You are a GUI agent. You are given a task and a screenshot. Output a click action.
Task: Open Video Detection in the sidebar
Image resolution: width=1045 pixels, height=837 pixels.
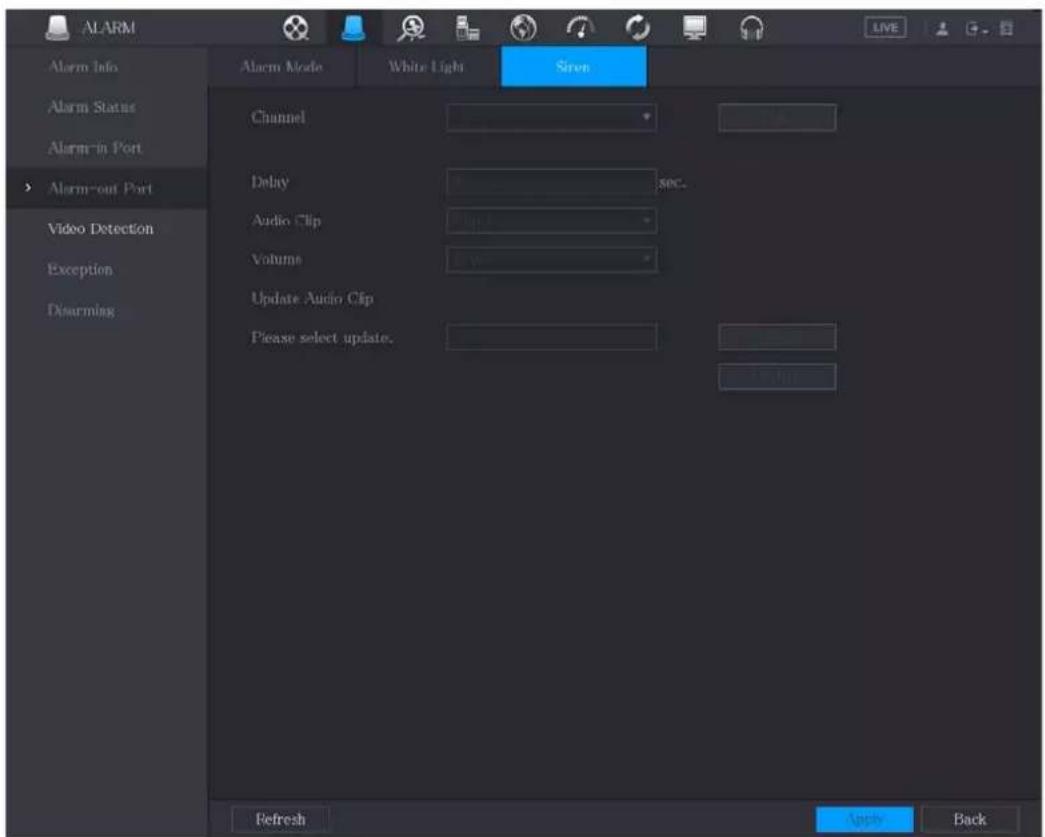[101, 229]
